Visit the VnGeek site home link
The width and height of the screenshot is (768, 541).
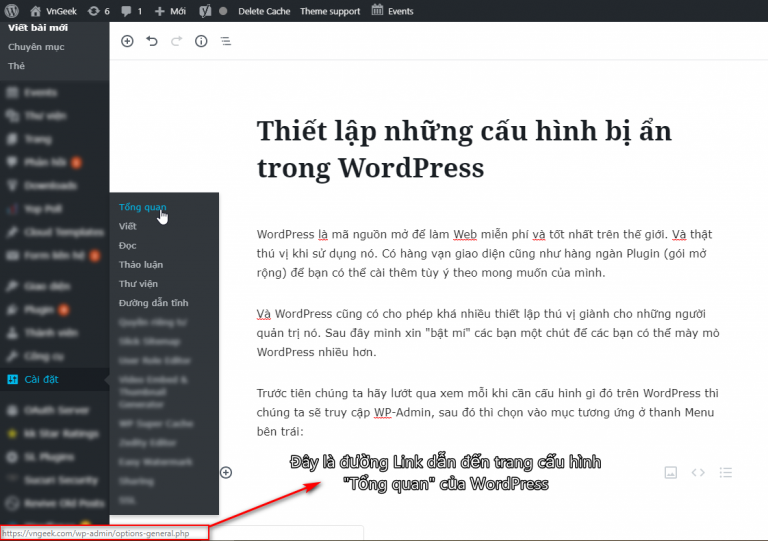(53, 11)
